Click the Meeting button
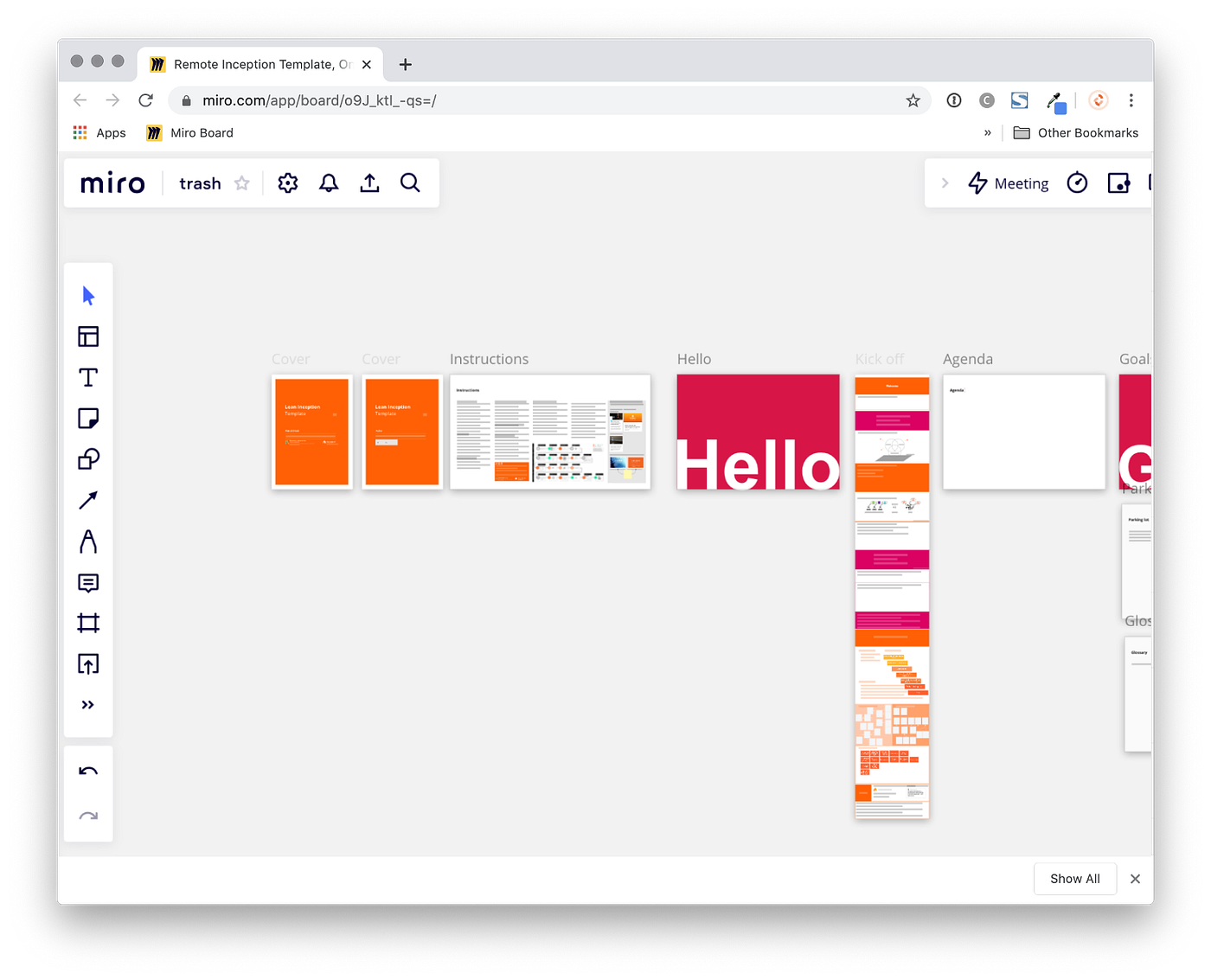Screen dimensions: 1211x980 tap(1009, 183)
